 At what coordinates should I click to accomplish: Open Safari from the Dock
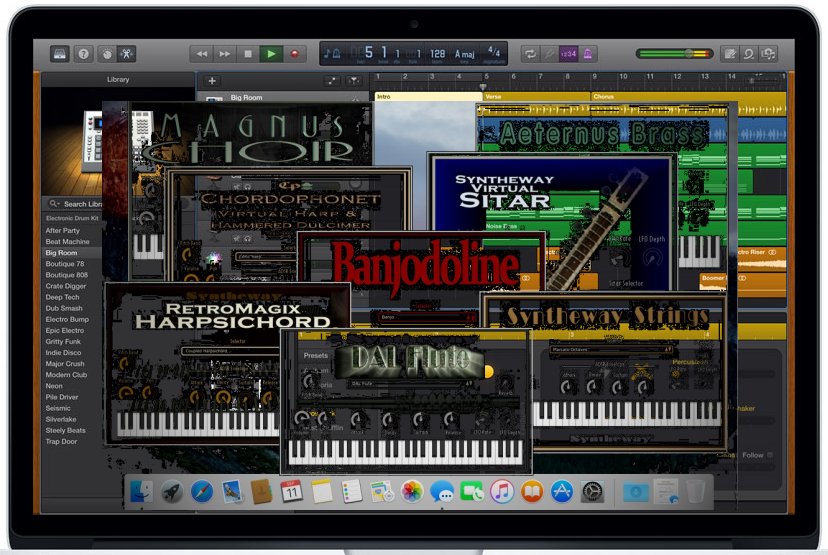pyautogui.click(x=202, y=492)
